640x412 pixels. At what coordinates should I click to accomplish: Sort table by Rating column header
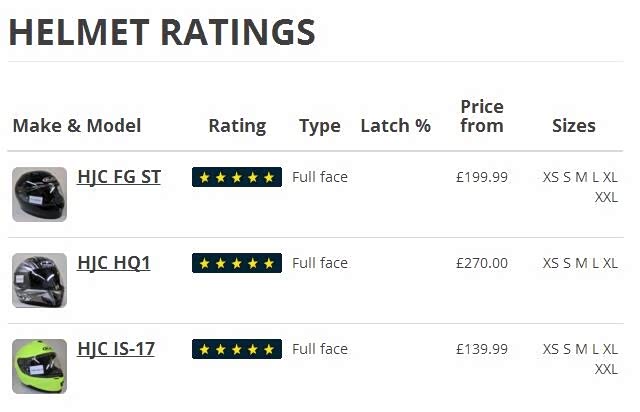[x=237, y=125]
